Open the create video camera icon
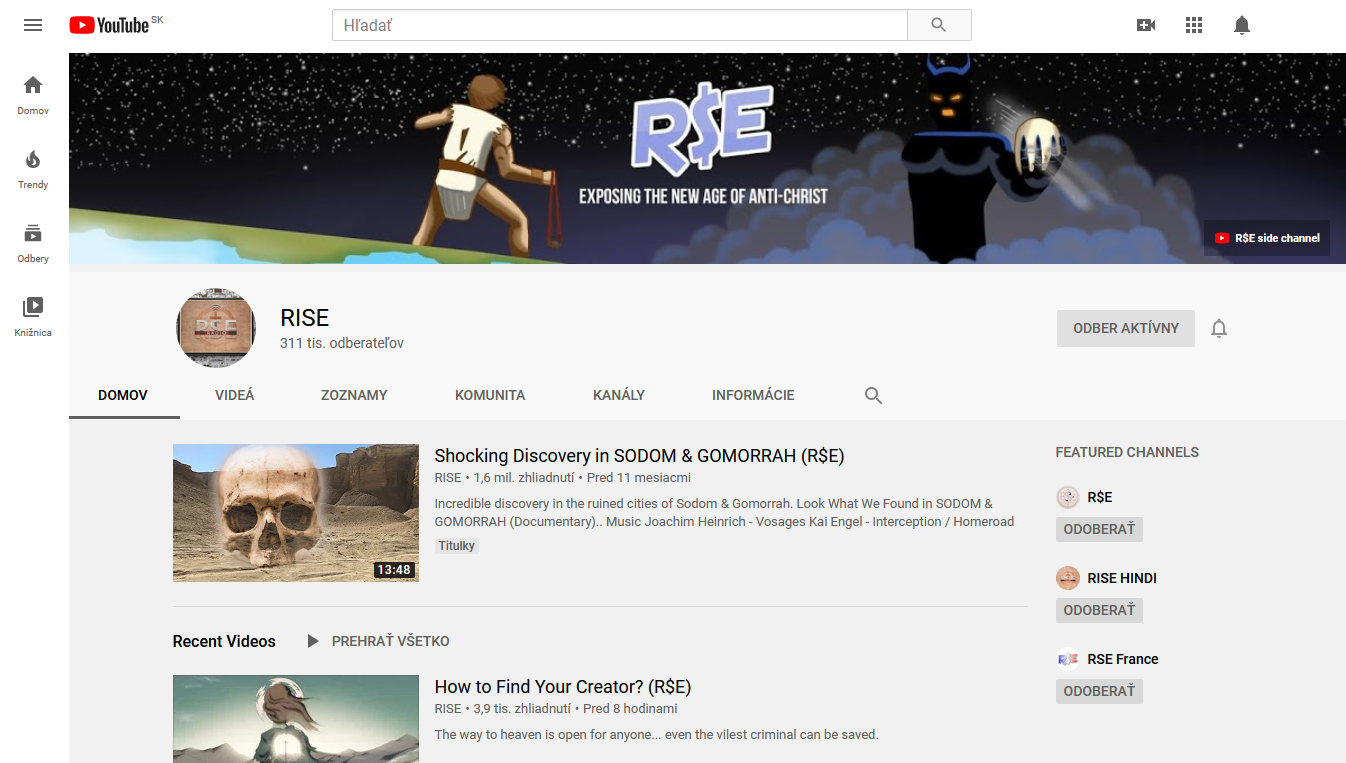The height and width of the screenshot is (763, 1346). (x=1146, y=25)
